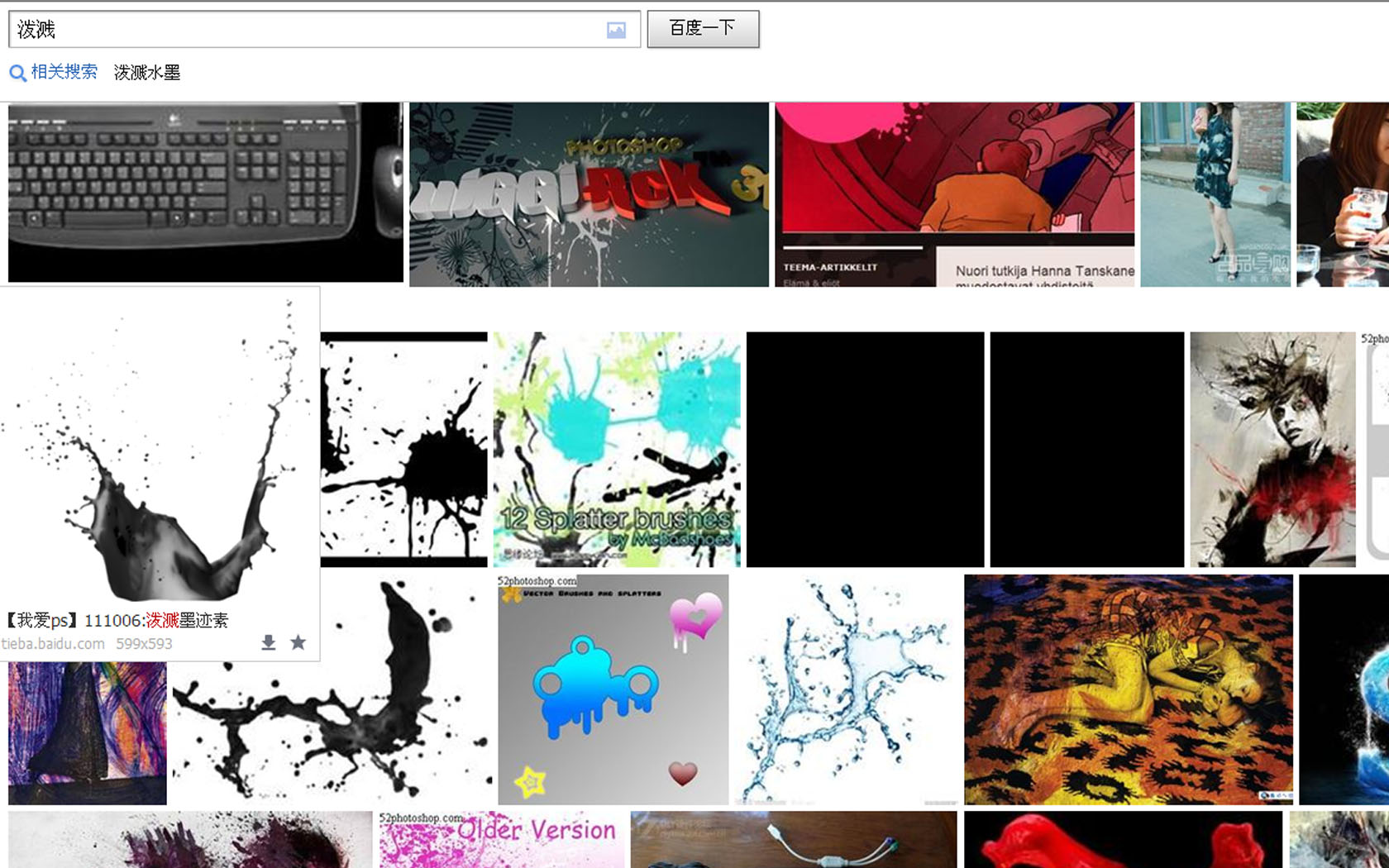Viewport: 1389px width, 868px height.
Task: Open the woman holding glass thumbnail
Action: coord(1343,194)
